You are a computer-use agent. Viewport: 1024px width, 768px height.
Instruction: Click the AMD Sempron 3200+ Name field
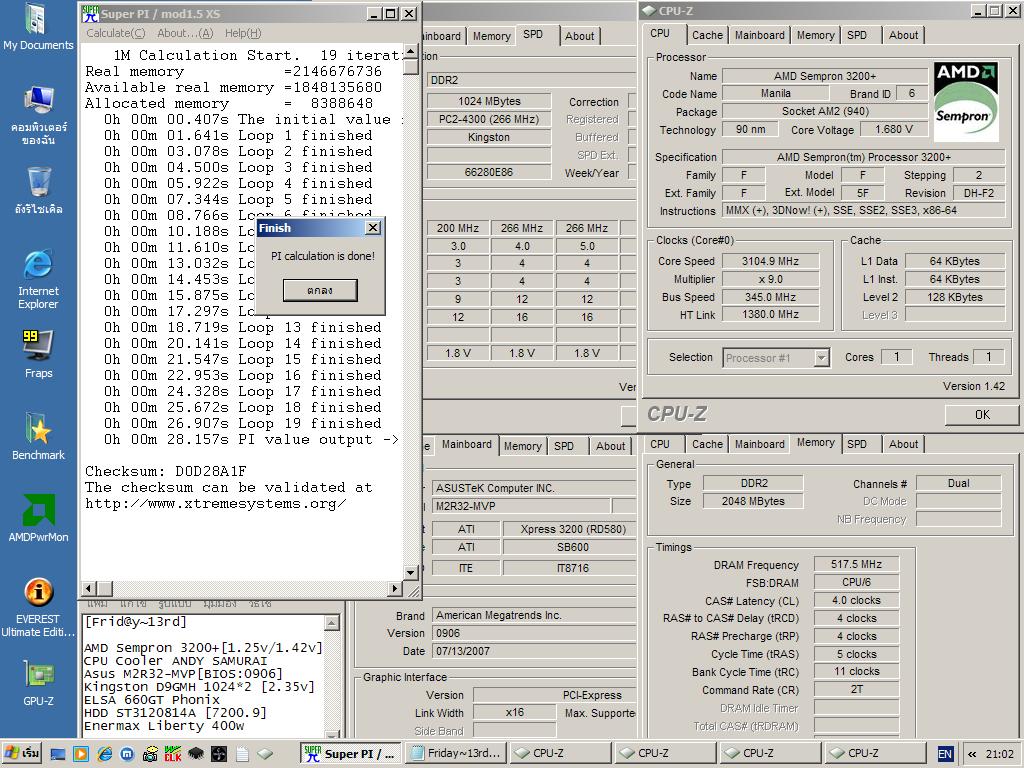(x=825, y=76)
